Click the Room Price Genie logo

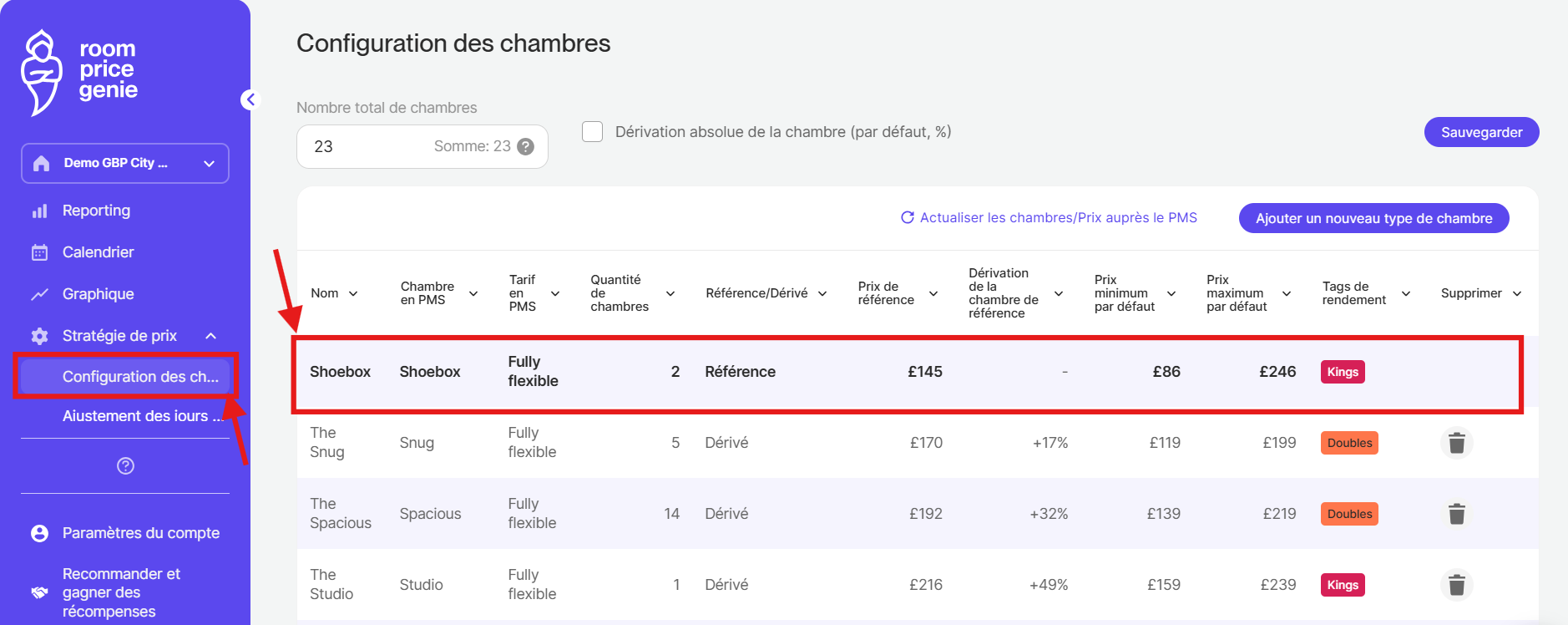(x=79, y=72)
